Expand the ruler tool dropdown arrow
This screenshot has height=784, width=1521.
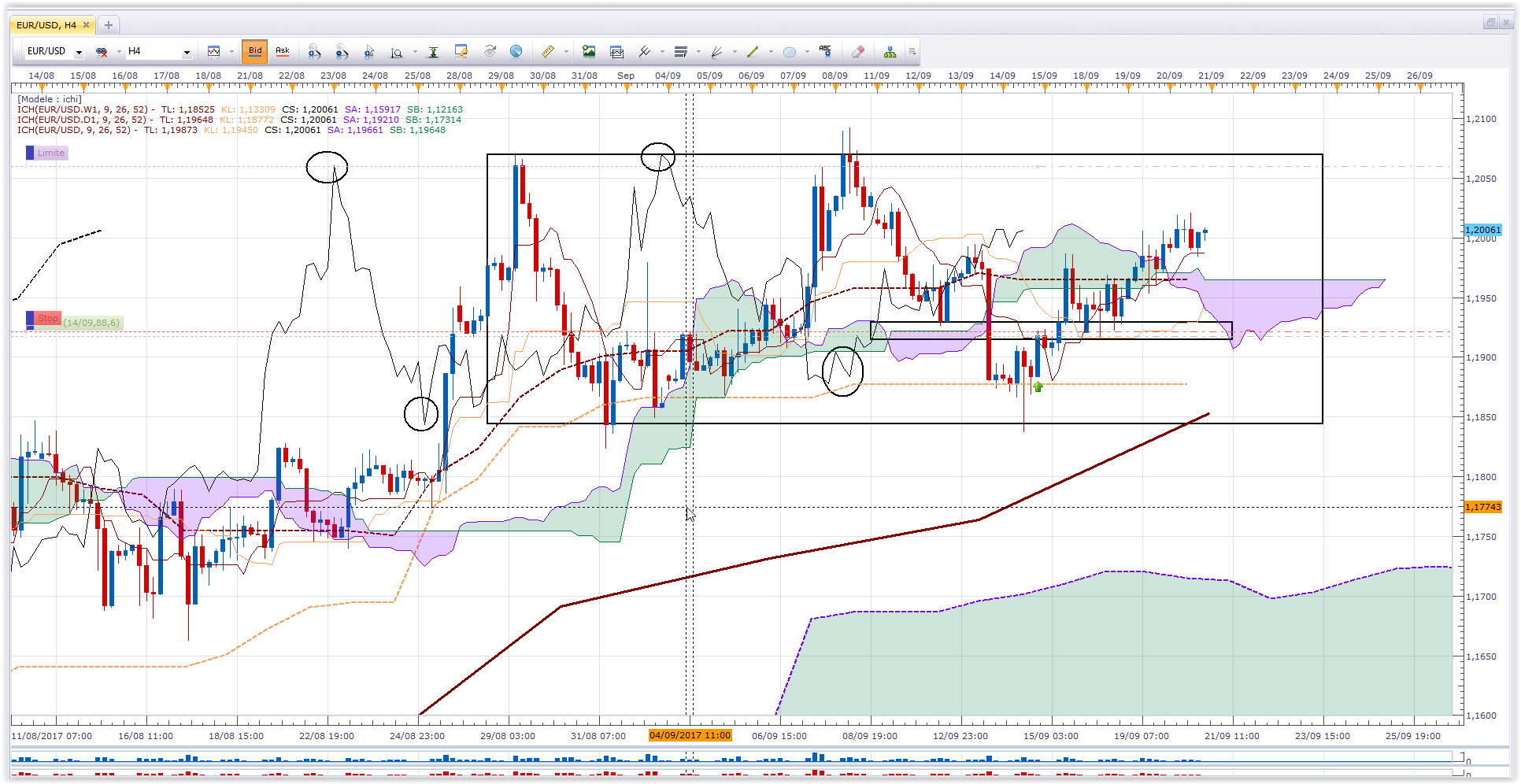(566, 52)
